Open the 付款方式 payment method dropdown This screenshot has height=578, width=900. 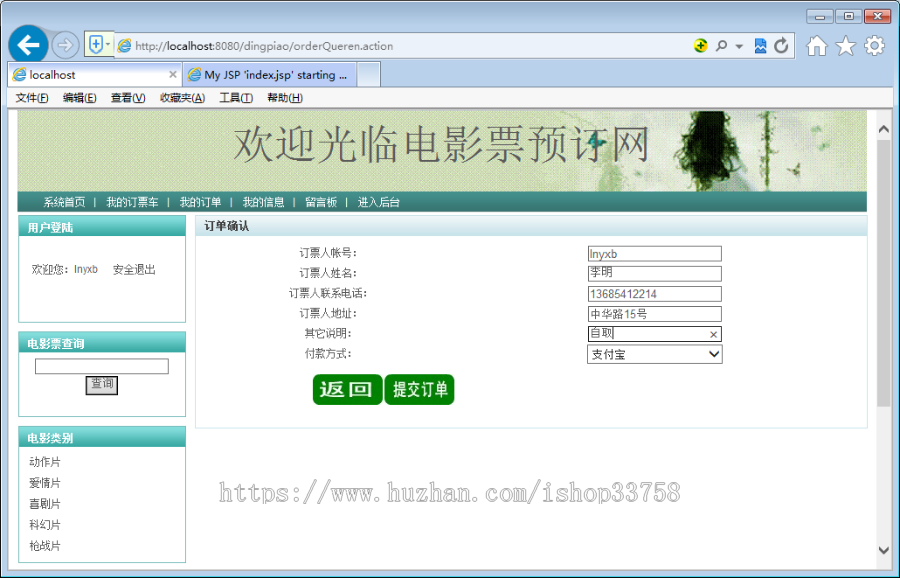coord(714,354)
